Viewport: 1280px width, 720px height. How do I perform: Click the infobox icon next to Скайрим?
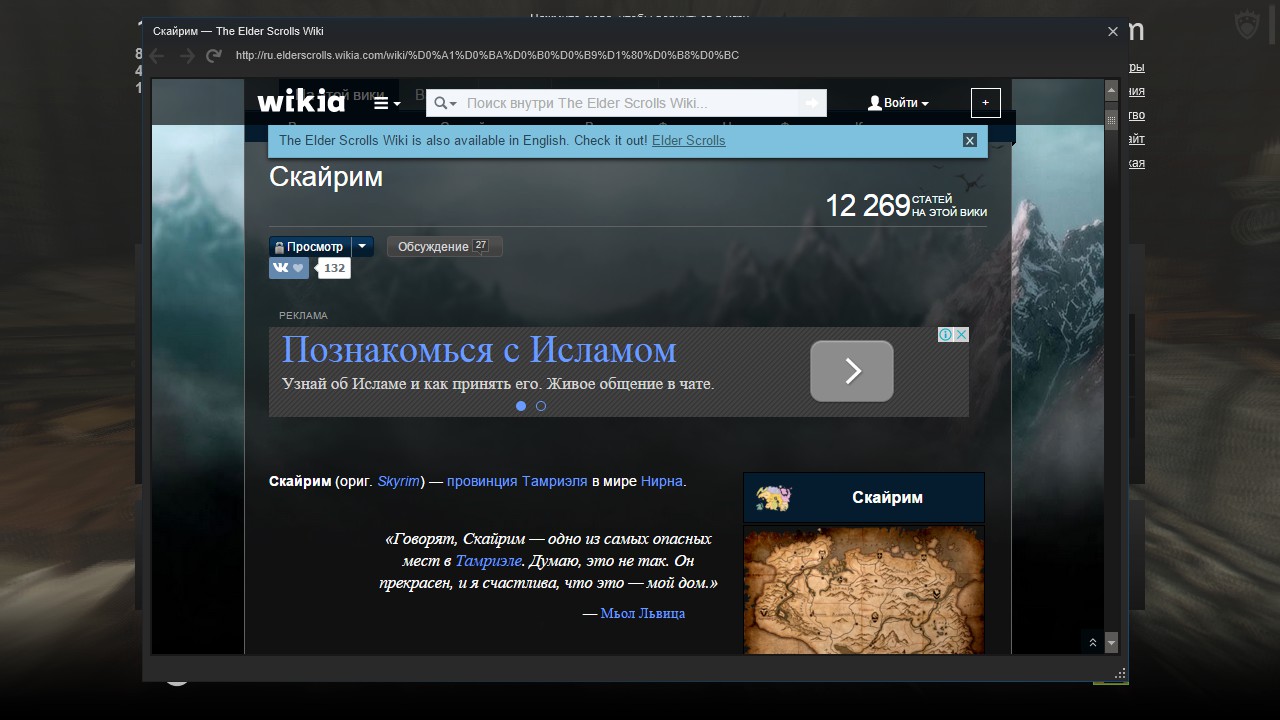[x=773, y=498]
